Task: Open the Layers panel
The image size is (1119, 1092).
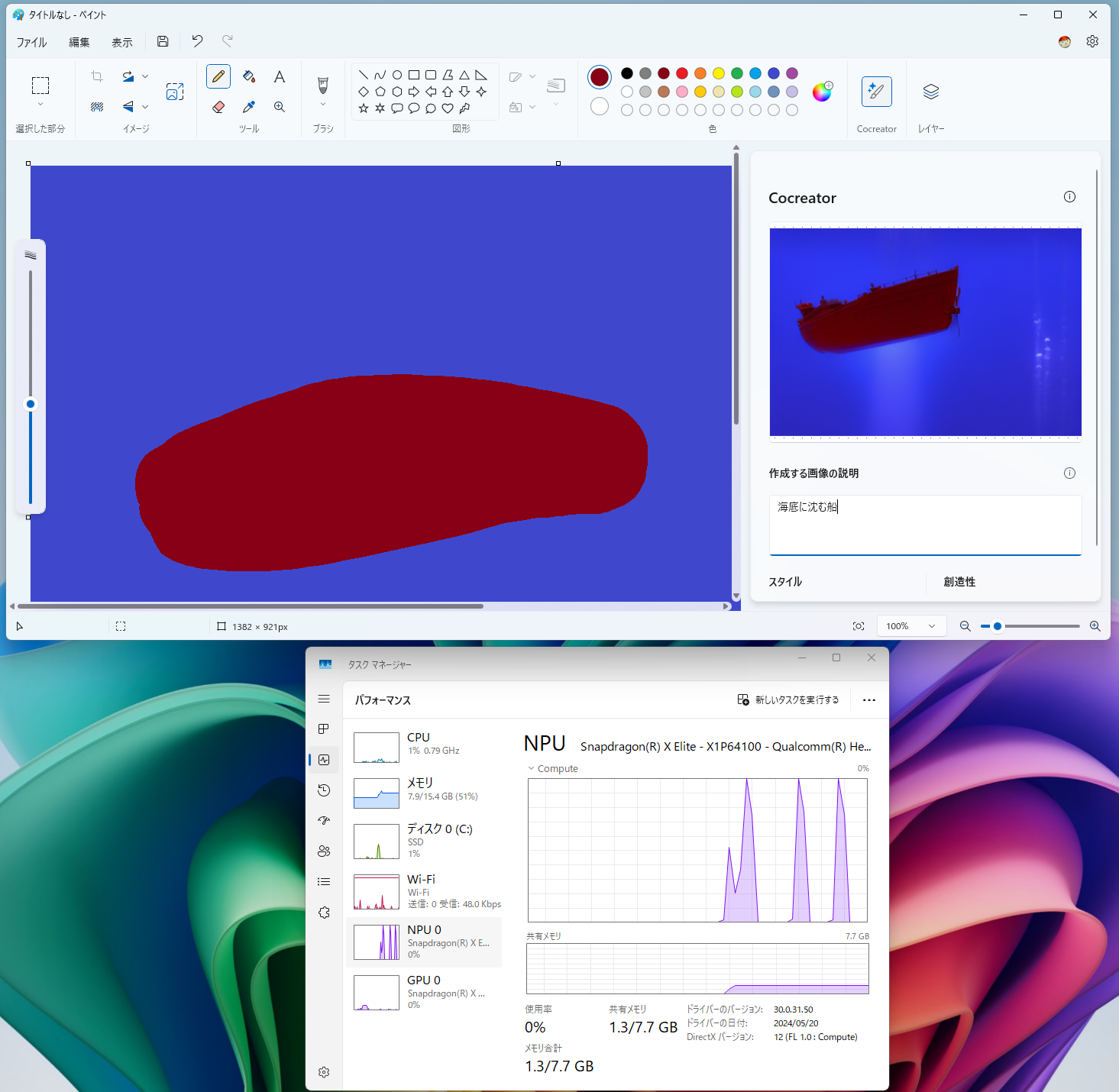Action: tap(930, 92)
